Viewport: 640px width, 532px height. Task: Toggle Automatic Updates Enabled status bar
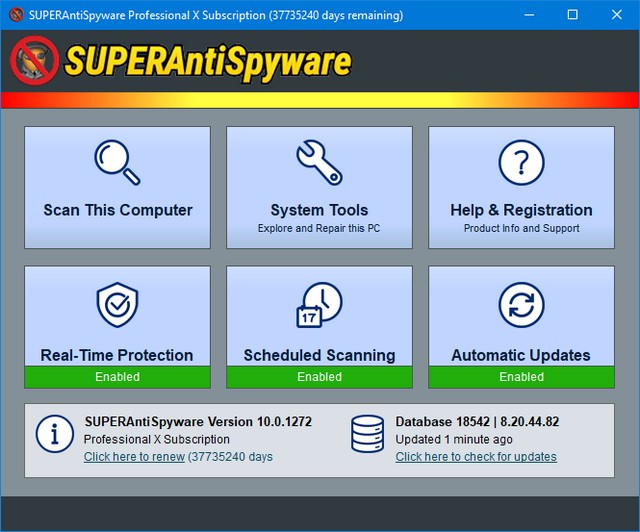521,377
